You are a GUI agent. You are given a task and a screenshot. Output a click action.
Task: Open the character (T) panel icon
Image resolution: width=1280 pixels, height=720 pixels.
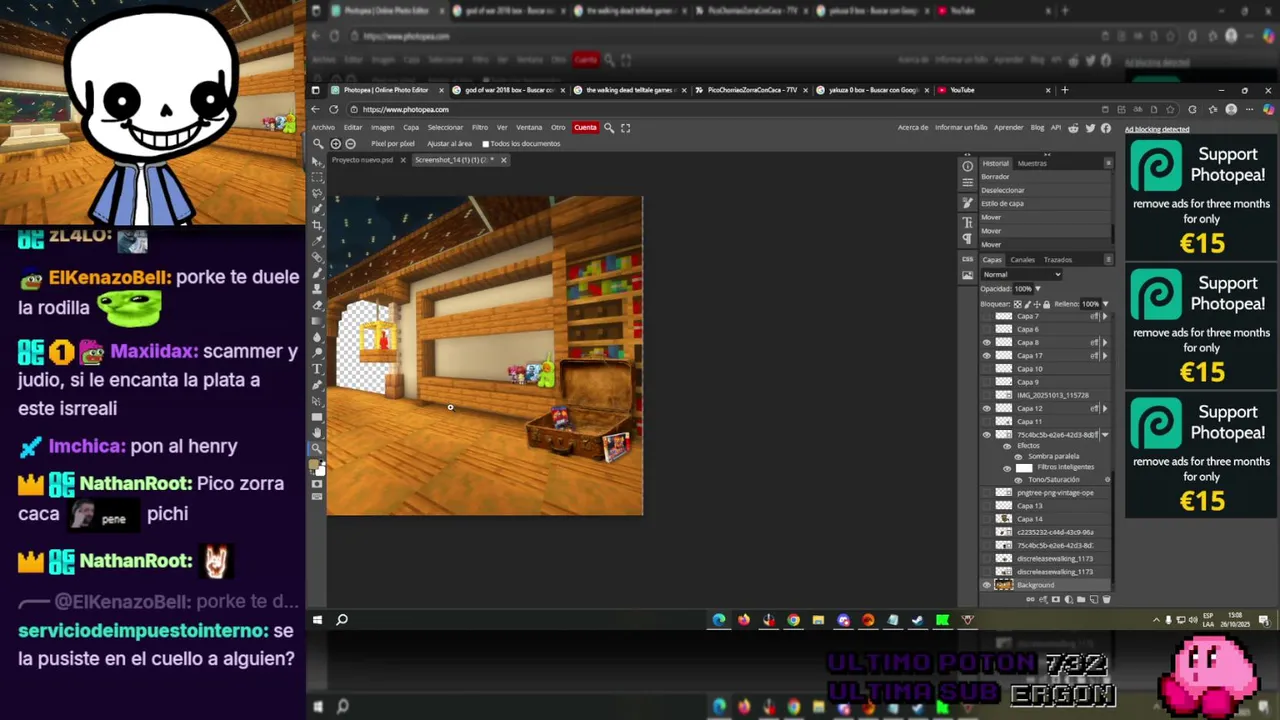[968, 223]
